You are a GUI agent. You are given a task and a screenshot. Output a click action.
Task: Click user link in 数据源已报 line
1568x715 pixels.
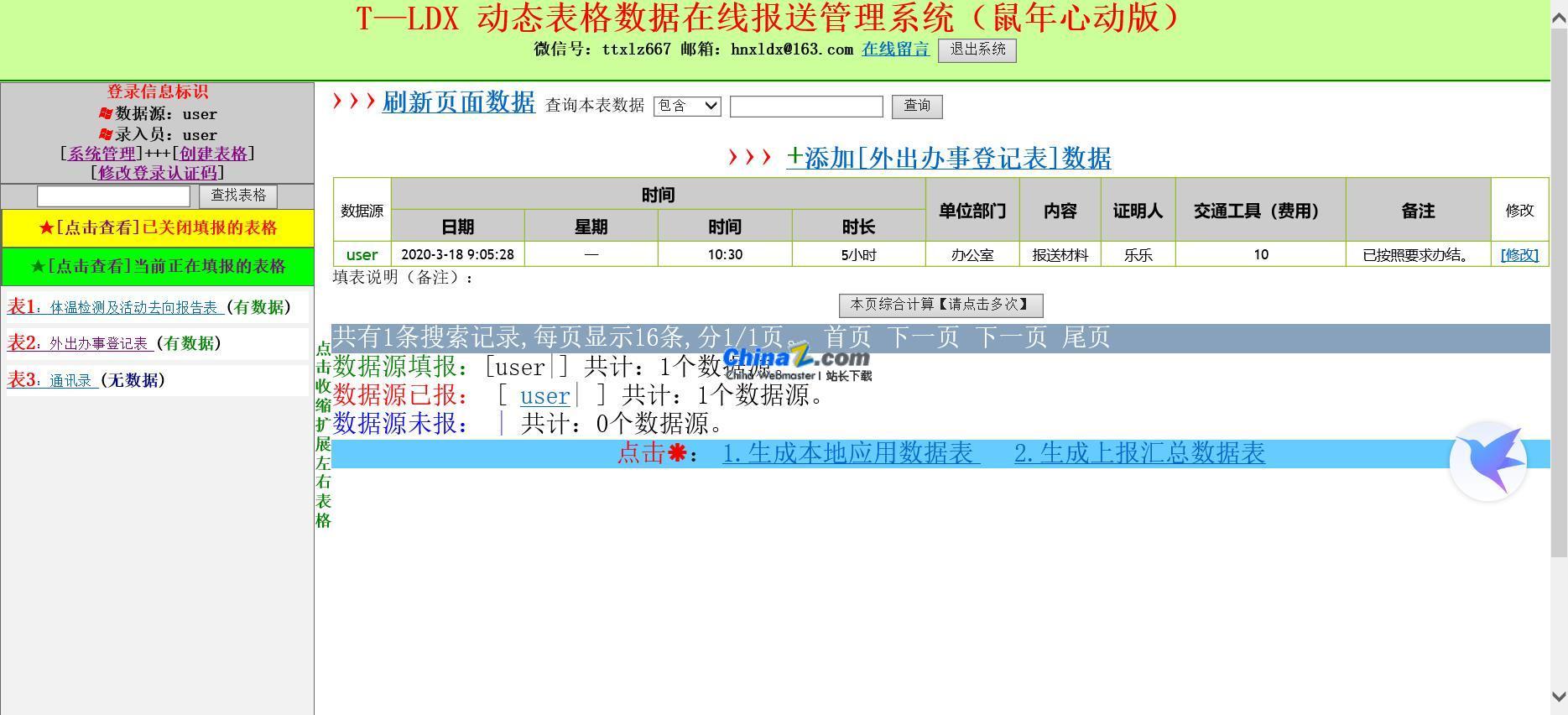544,395
